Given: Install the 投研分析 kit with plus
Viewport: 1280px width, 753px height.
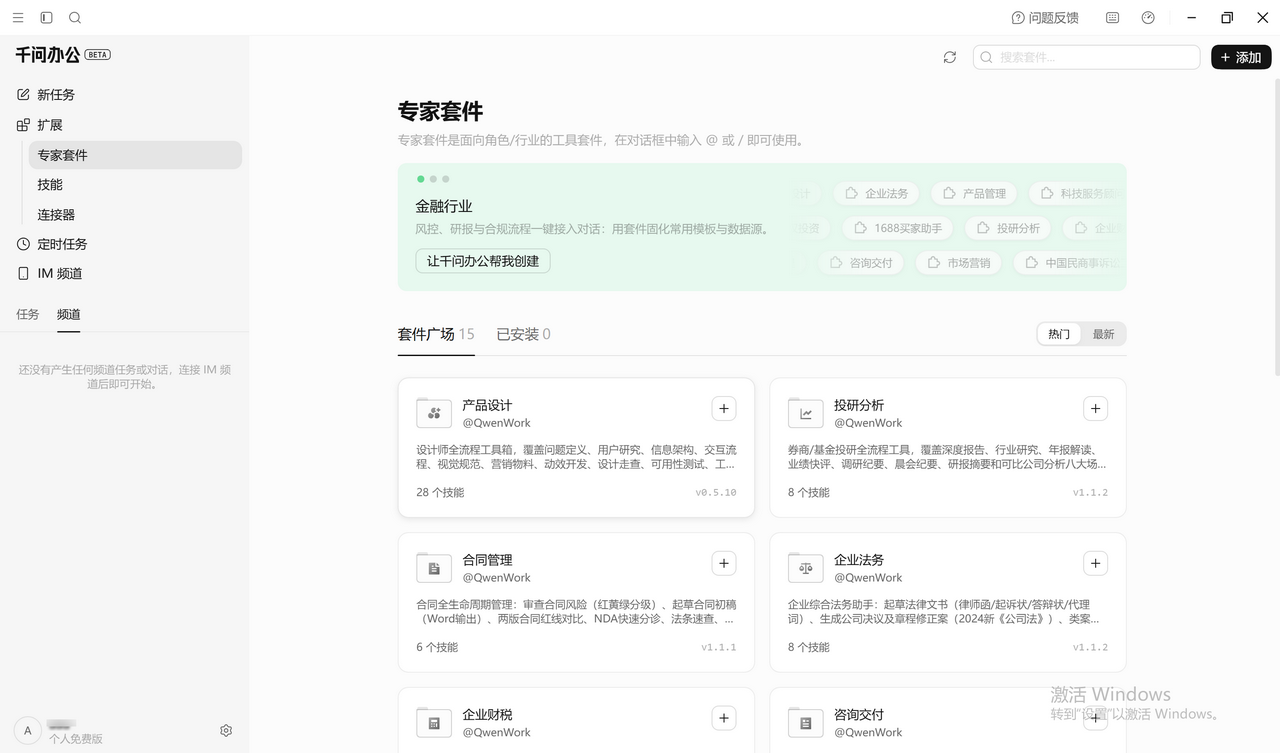Looking at the screenshot, I should 1096,408.
